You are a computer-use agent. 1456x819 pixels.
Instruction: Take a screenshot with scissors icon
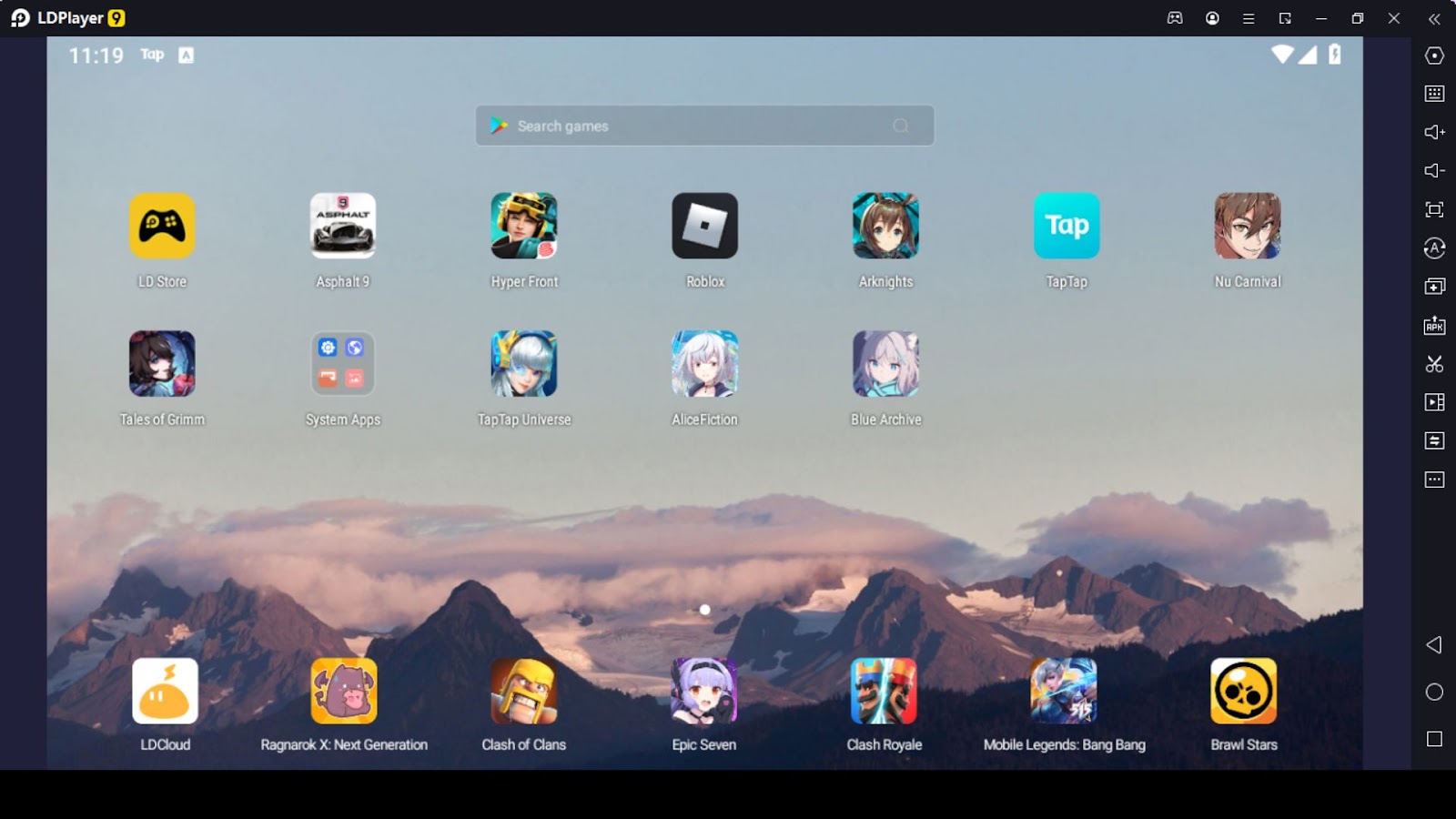tap(1434, 364)
